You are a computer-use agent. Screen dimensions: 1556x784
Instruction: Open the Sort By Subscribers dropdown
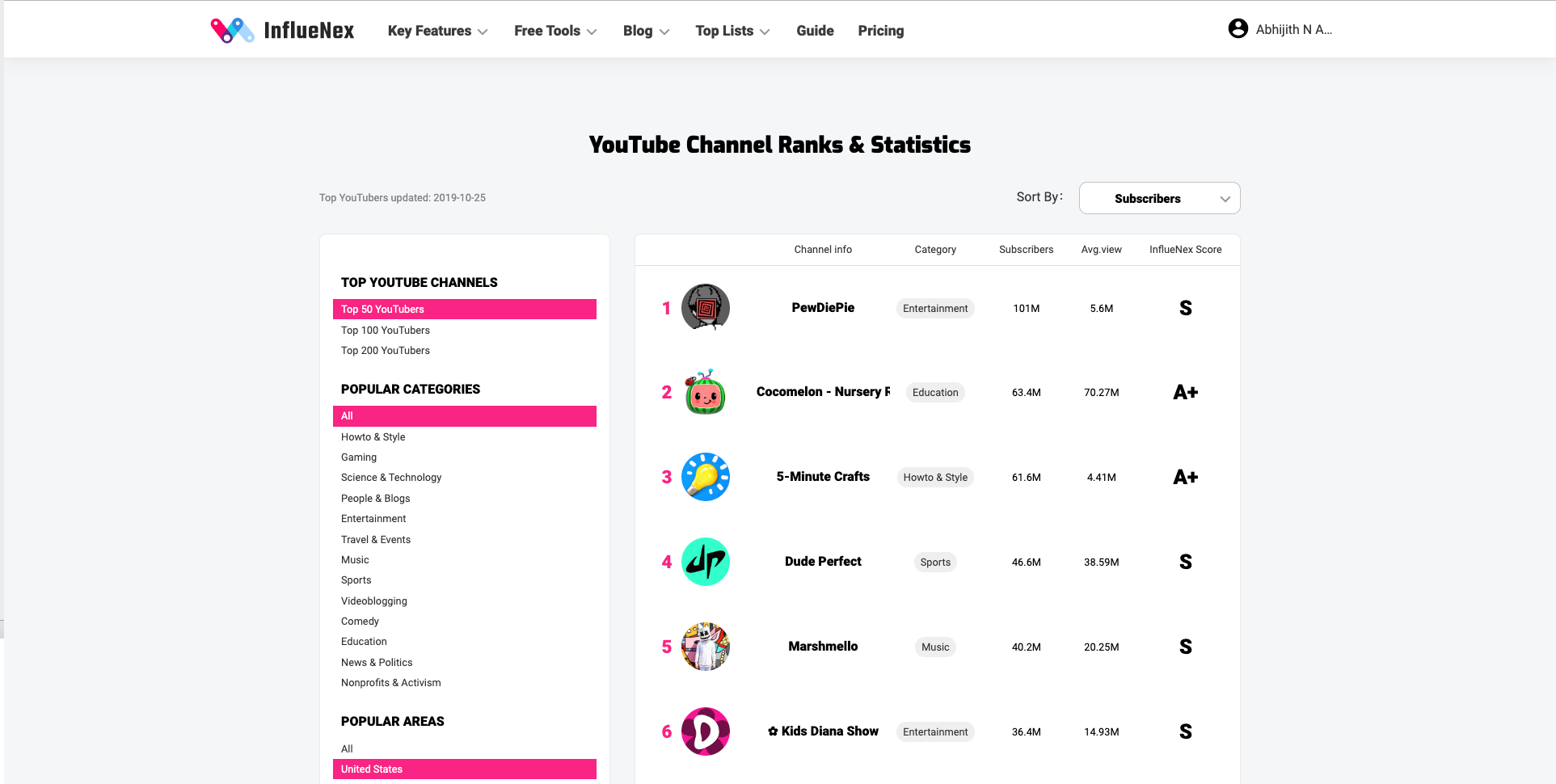[1159, 198]
